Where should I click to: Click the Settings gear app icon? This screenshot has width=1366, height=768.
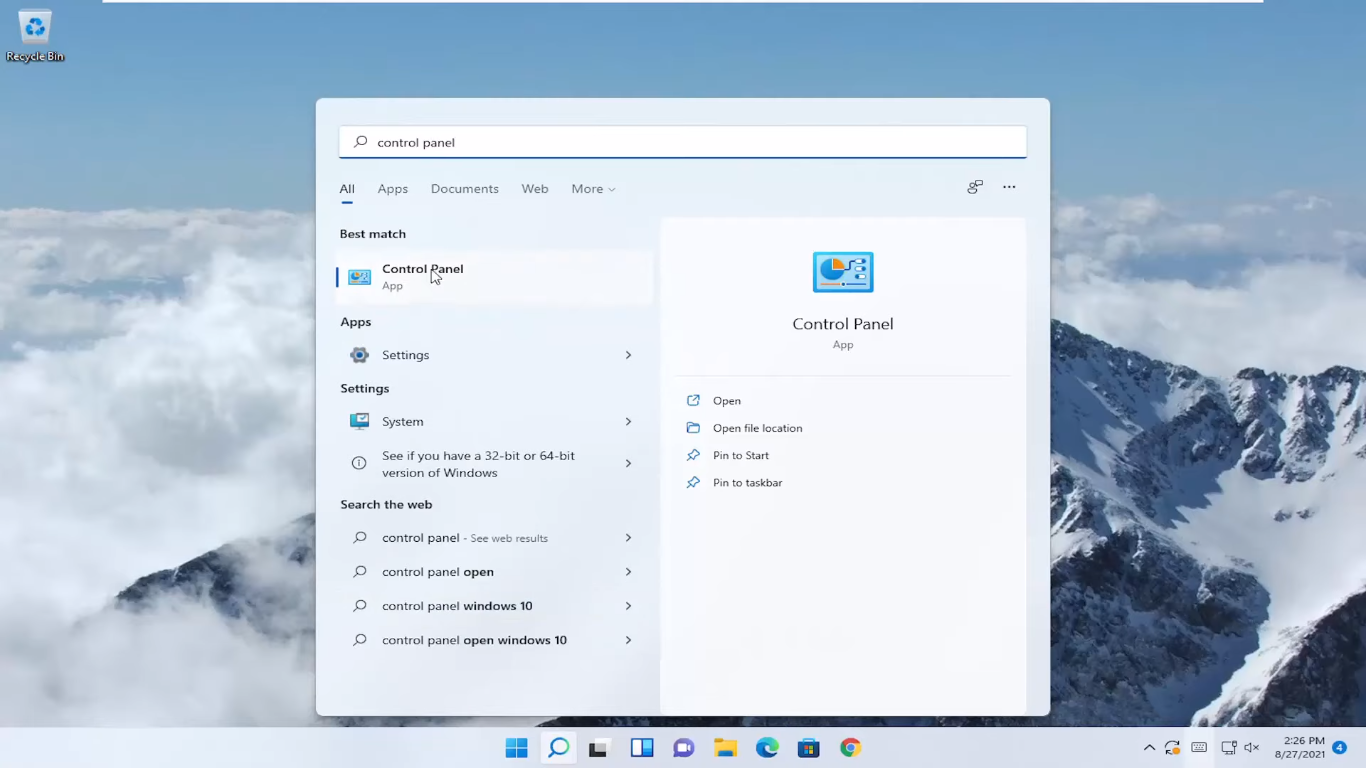click(x=359, y=355)
